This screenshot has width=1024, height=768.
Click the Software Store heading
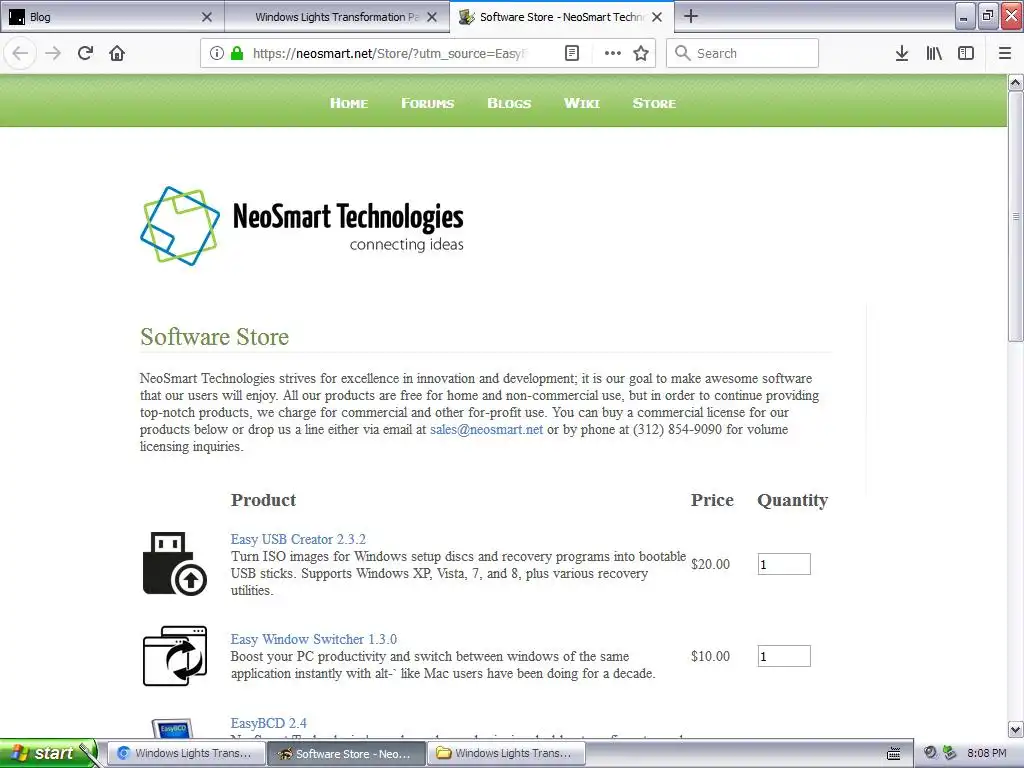[x=214, y=337]
